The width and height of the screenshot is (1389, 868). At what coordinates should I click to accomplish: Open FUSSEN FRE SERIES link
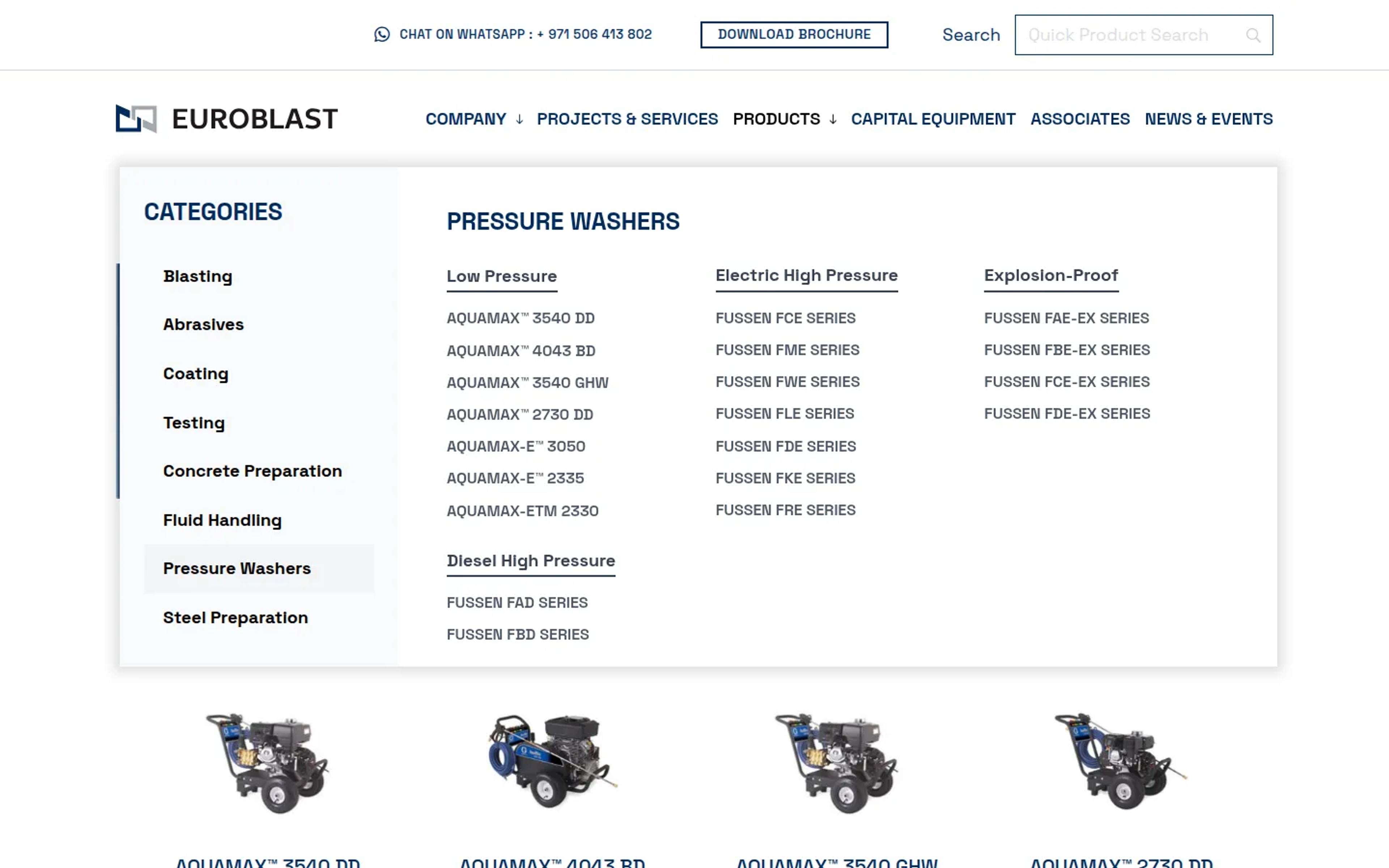pos(785,510)
